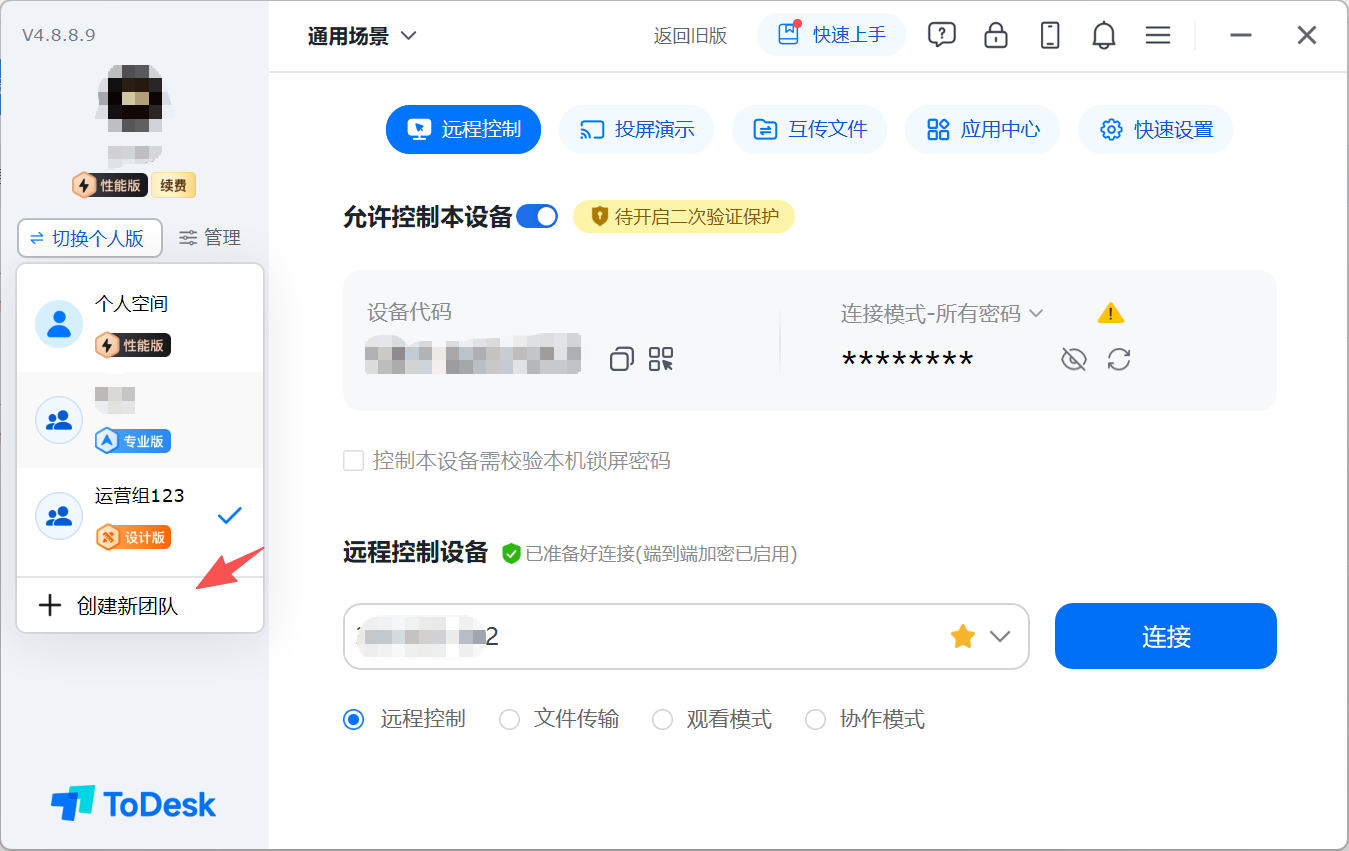The image size is (1349, 851).
Task: Select the 文件传输 radio option
Action: pos(510,719)
